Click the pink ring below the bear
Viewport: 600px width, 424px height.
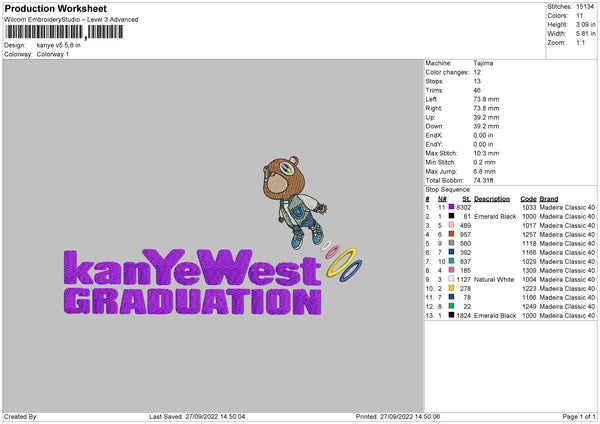(332, 252)
